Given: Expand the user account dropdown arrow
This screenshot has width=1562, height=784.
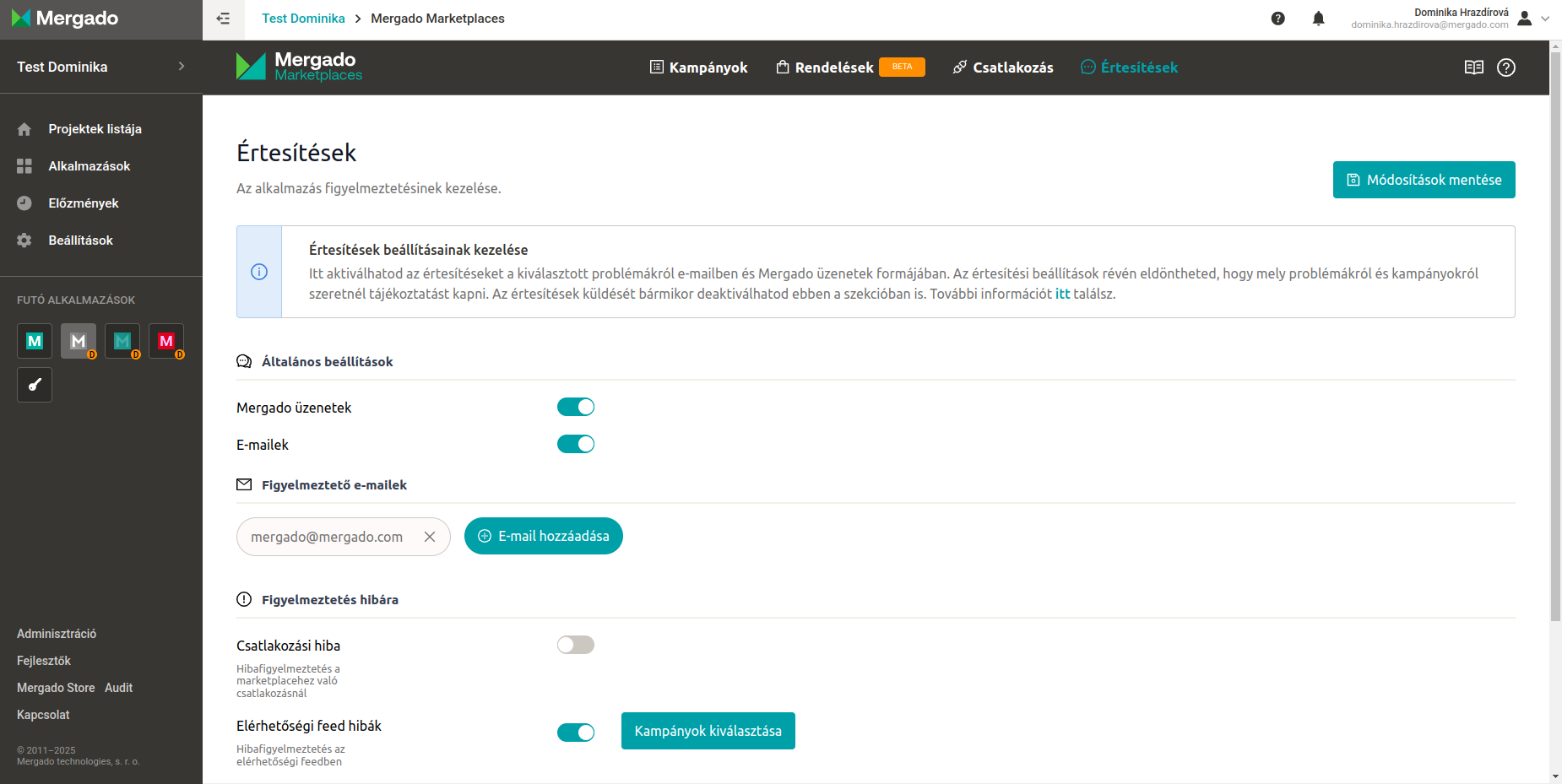Looking at the screenshot, I should tap(1545, 19).
